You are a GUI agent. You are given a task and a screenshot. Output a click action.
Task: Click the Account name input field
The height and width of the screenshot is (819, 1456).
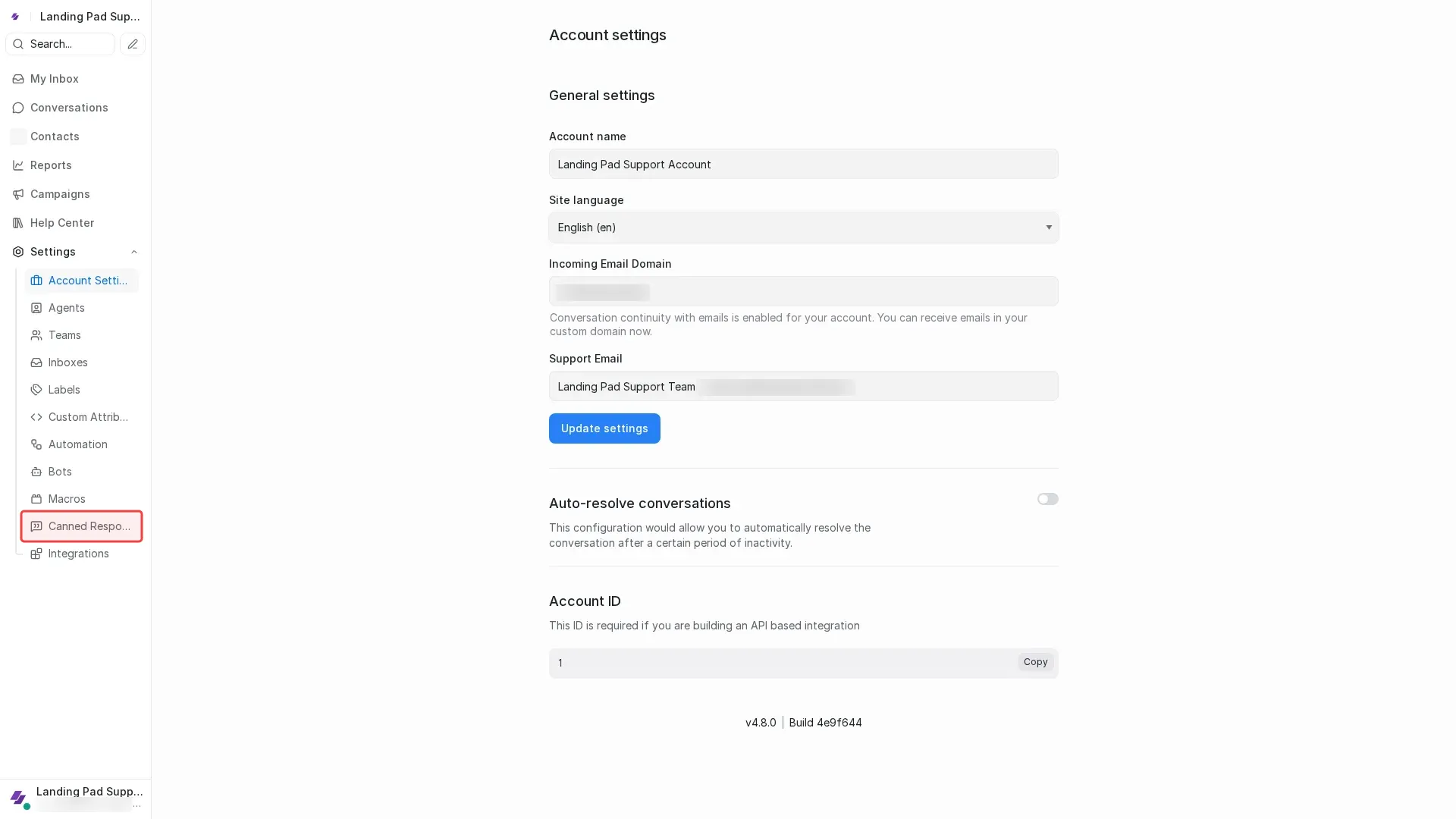click(803, 164)
